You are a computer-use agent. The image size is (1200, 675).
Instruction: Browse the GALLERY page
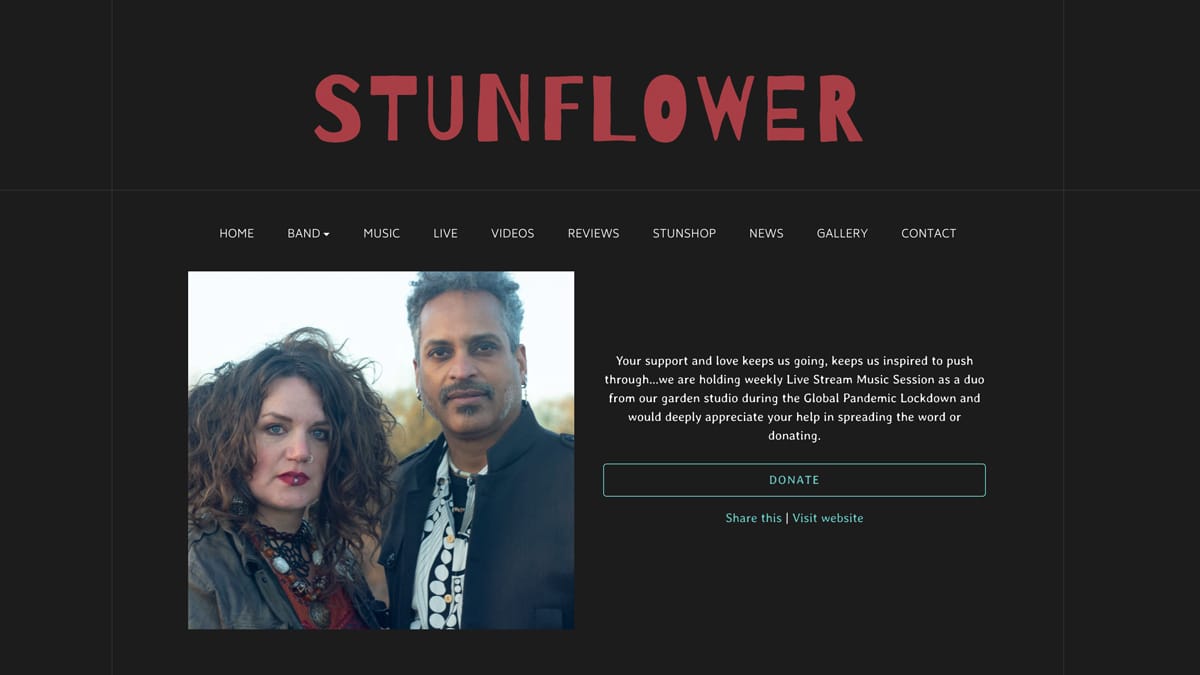coord(842,233)
